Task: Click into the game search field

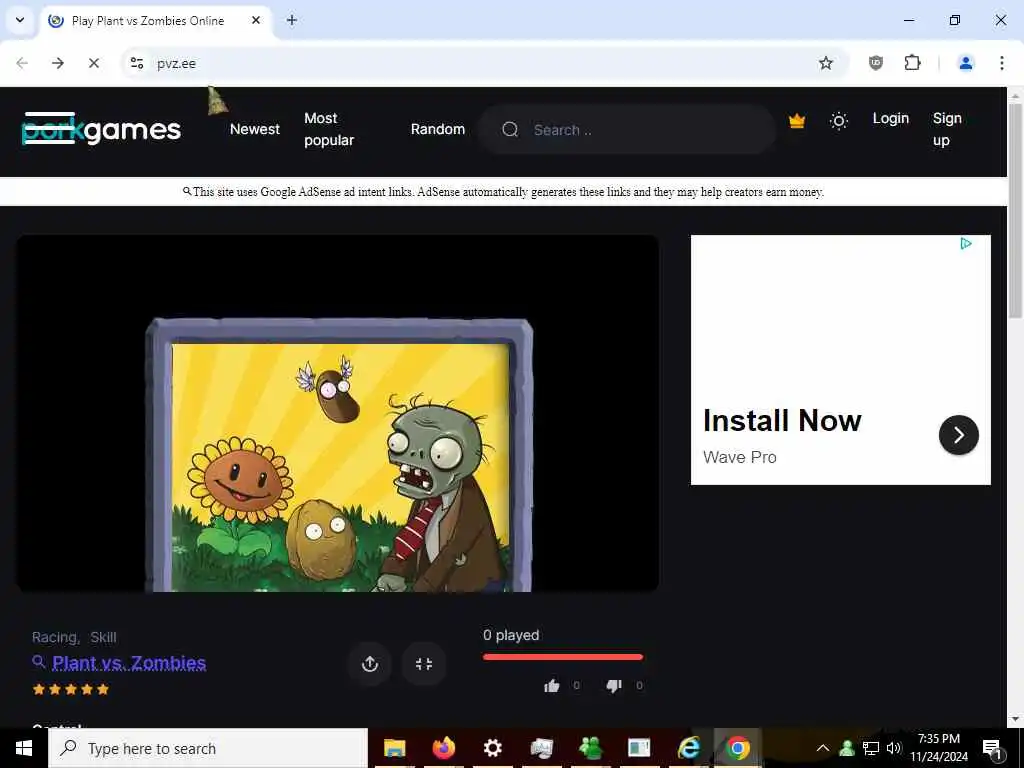Action: pyautogui.click(x=627, y=130)
